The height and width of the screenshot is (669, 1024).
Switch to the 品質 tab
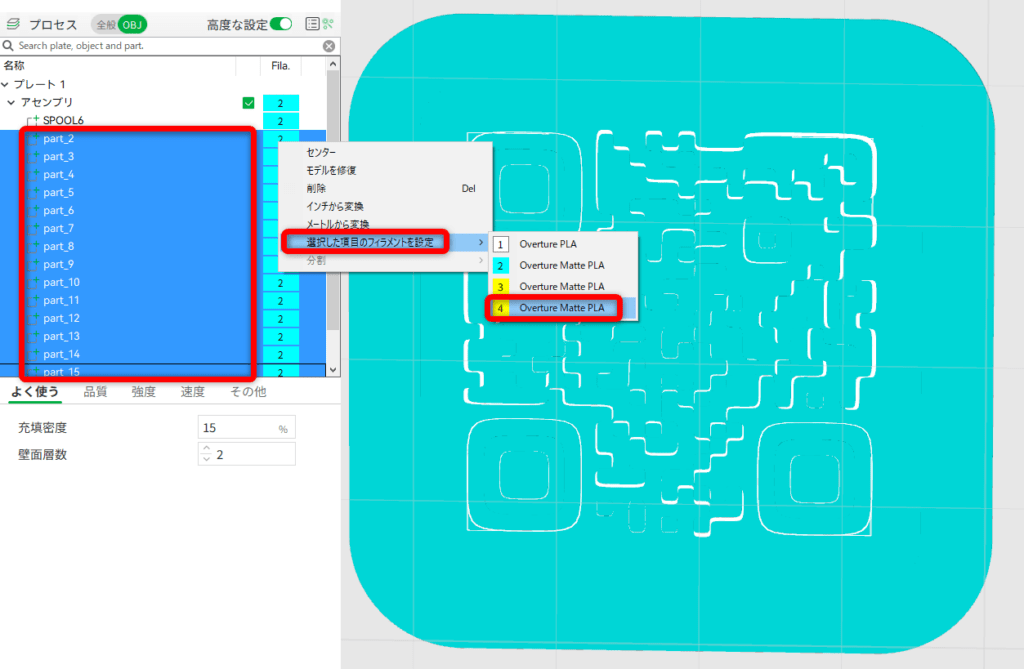tap(95, 391)
